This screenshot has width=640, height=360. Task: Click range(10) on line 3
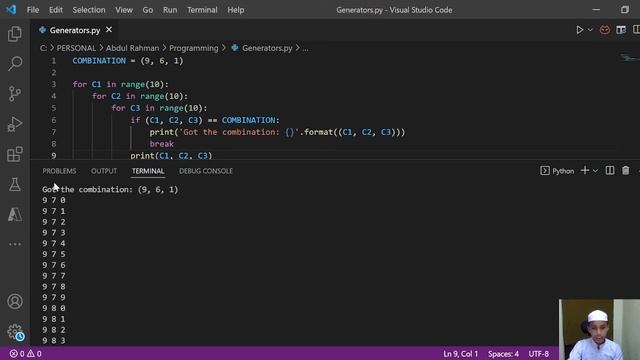point(142,84)
